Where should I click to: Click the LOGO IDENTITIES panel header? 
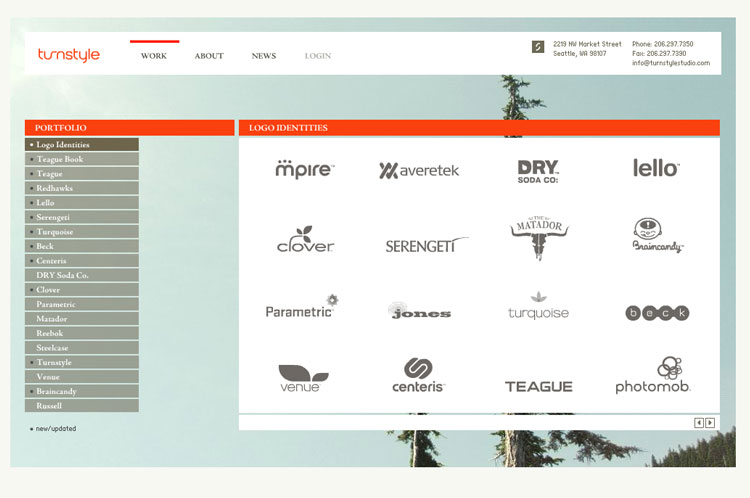coord(479,128)
